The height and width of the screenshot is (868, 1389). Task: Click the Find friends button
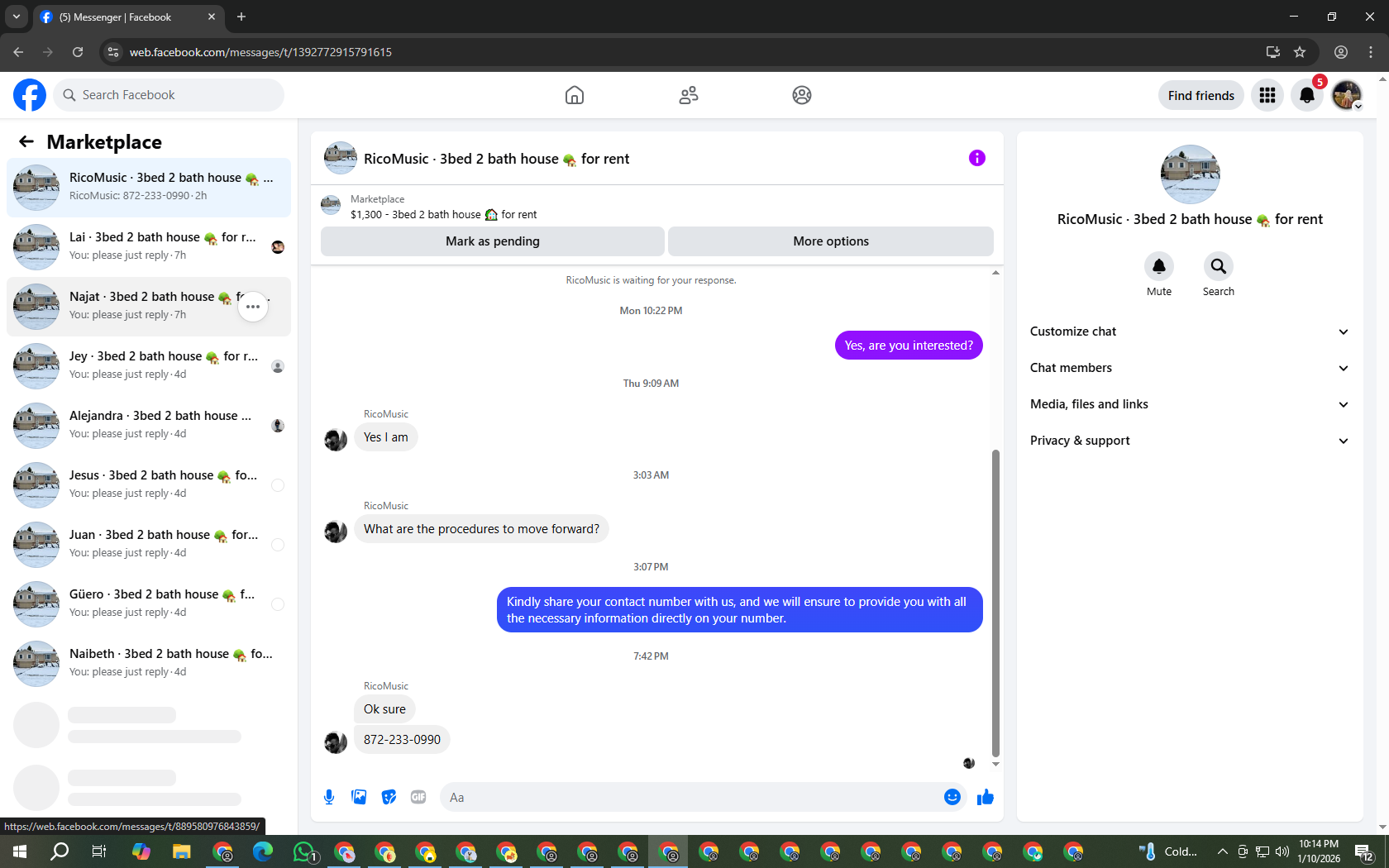pos(1200,95)
